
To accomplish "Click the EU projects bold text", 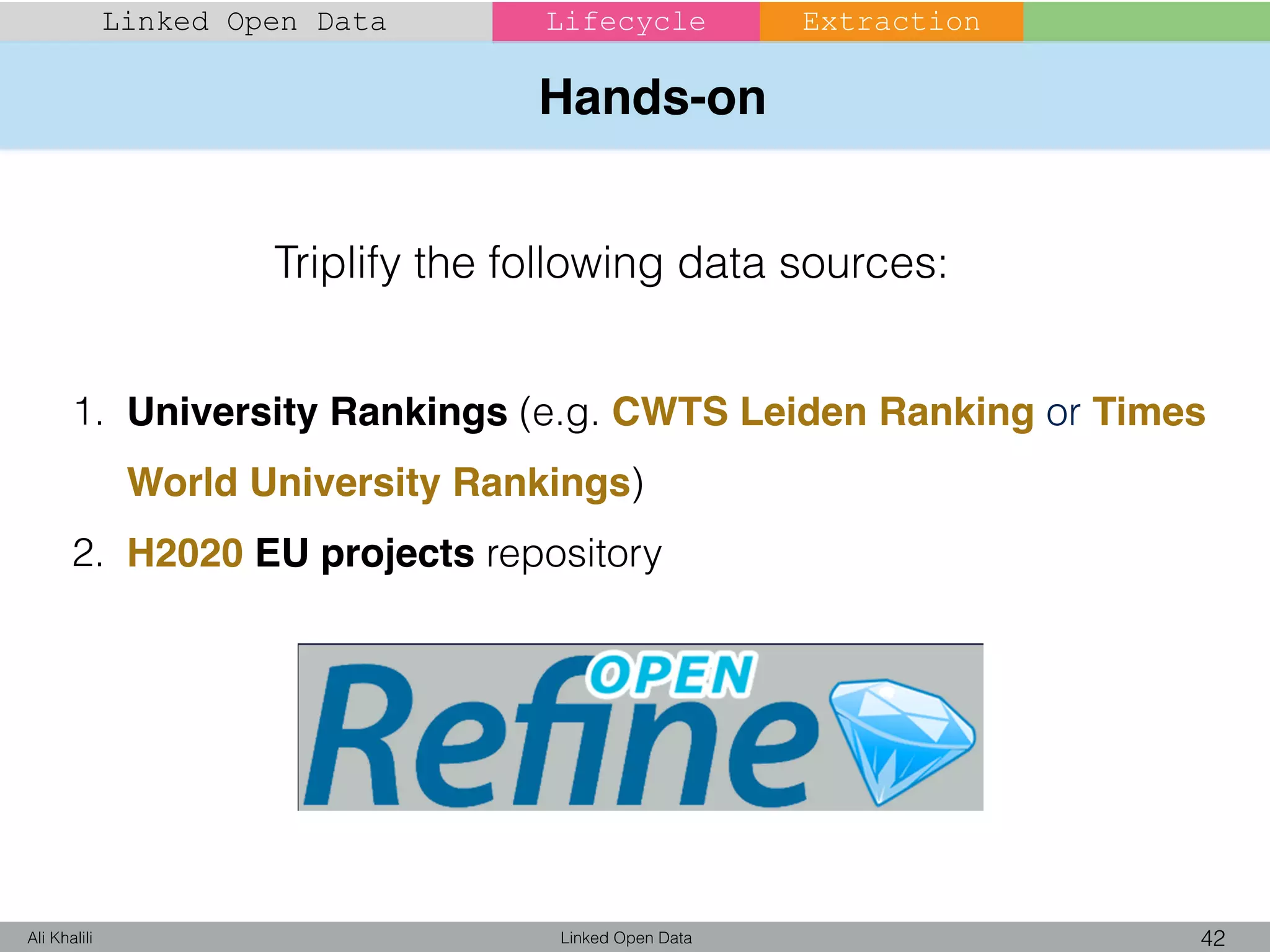I will tap(365, 553).
